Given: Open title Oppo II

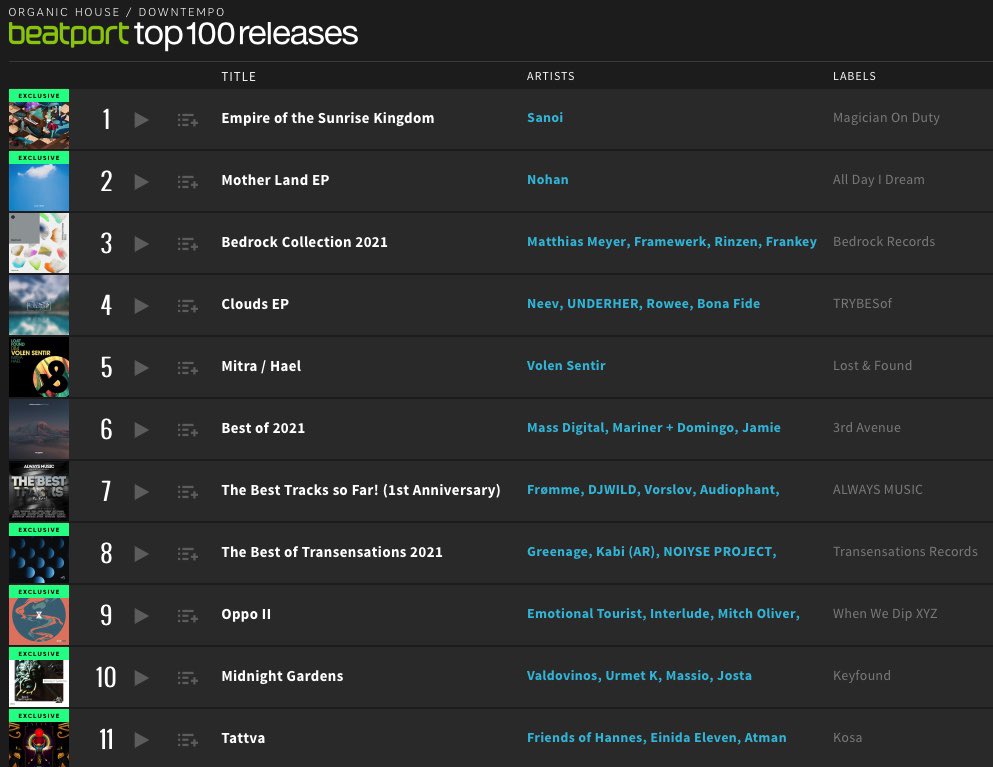Looking at the screenshot, I should 246,614.
